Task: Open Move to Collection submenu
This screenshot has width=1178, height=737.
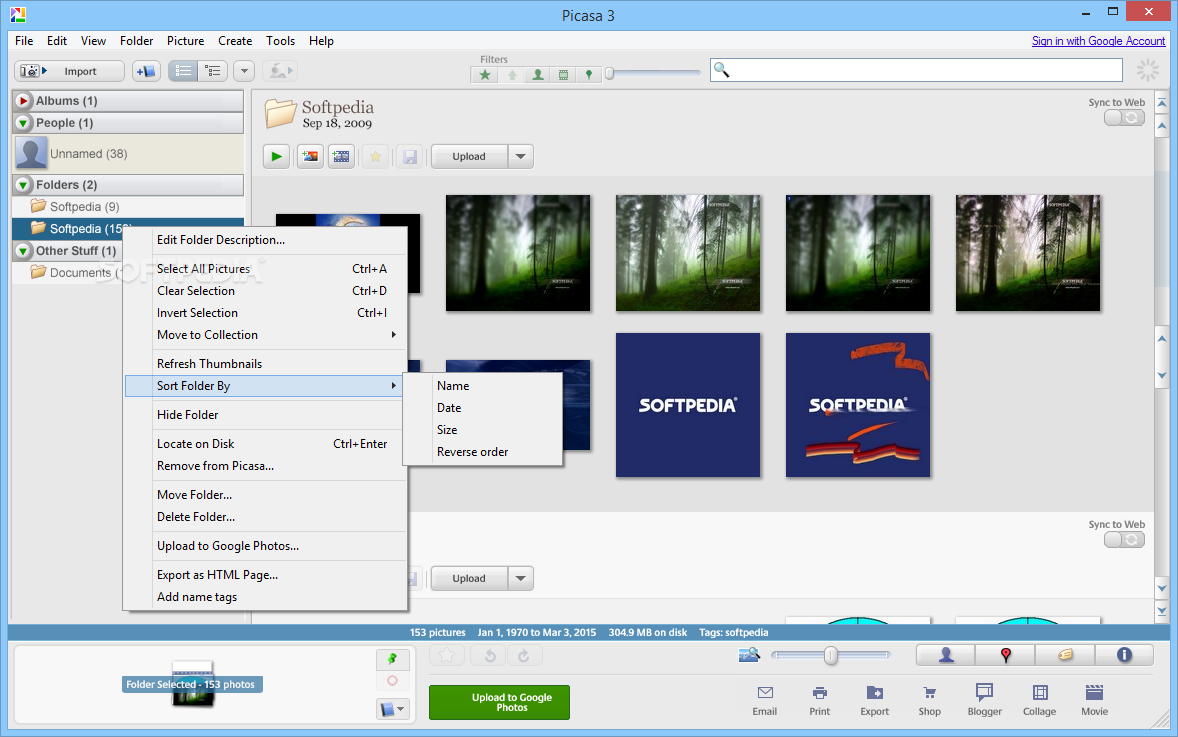Action: 266,335
